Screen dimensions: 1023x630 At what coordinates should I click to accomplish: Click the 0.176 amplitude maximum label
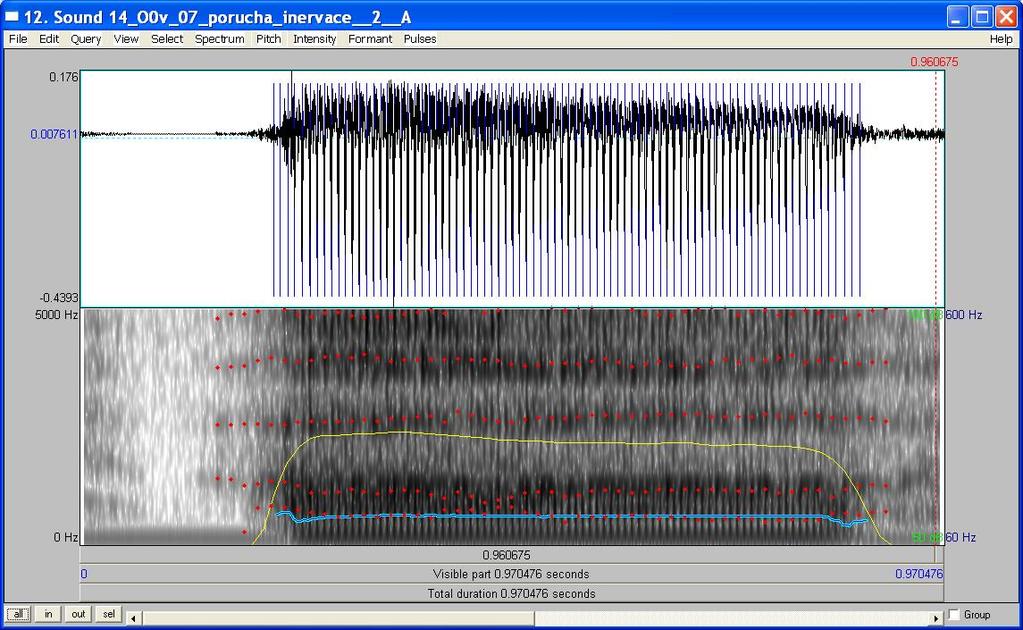tap(63, 77)
